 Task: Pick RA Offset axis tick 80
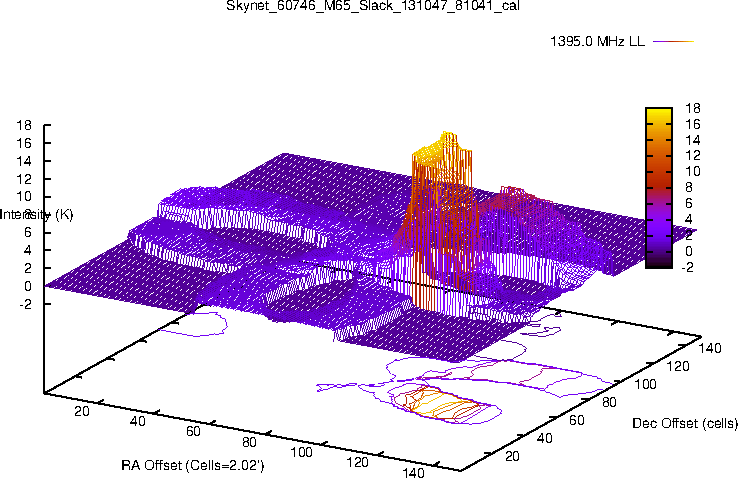[x=249, y=442]
